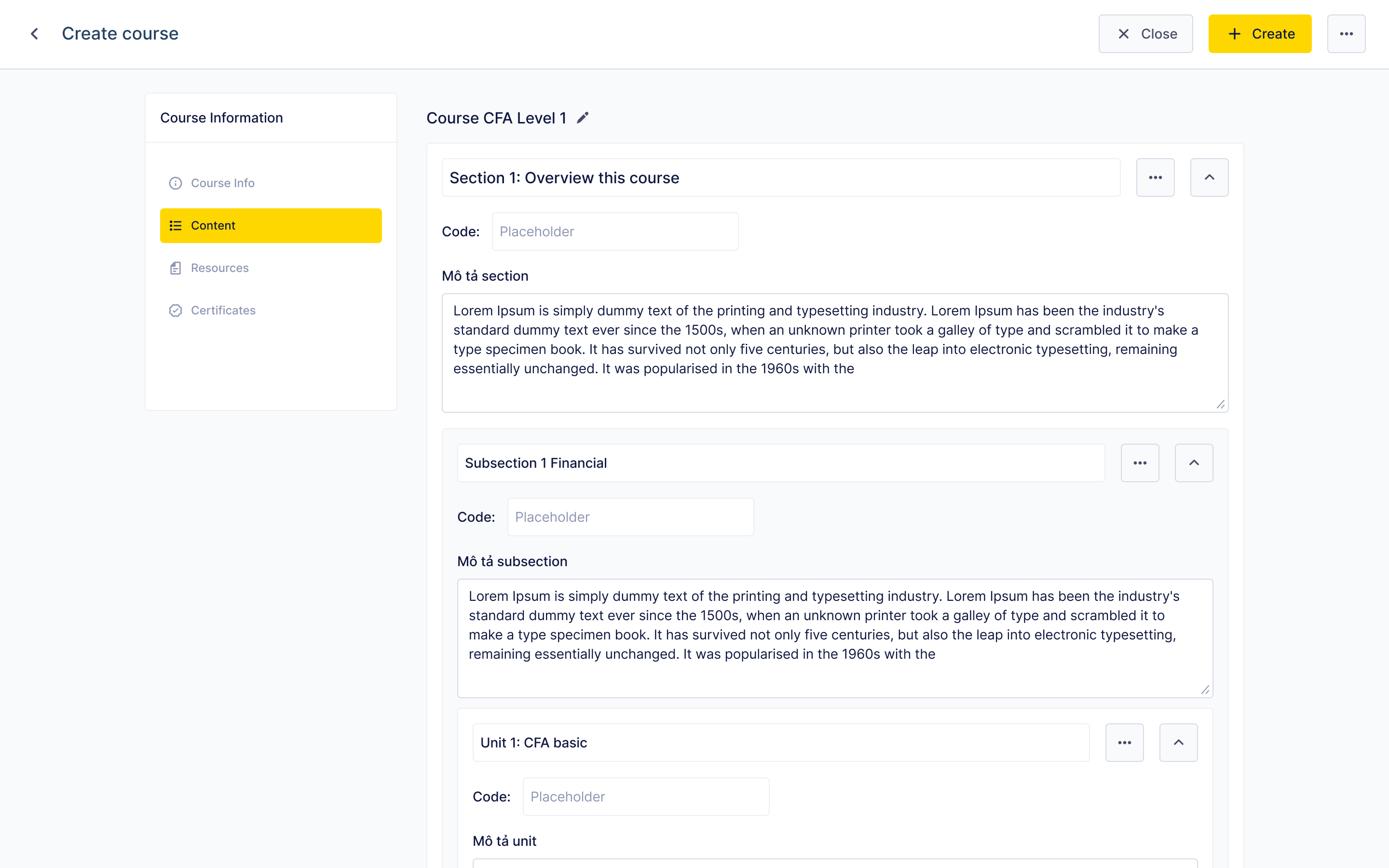
Task: Collapse Unit 1: CFA basic
Action: (1178, 742)
